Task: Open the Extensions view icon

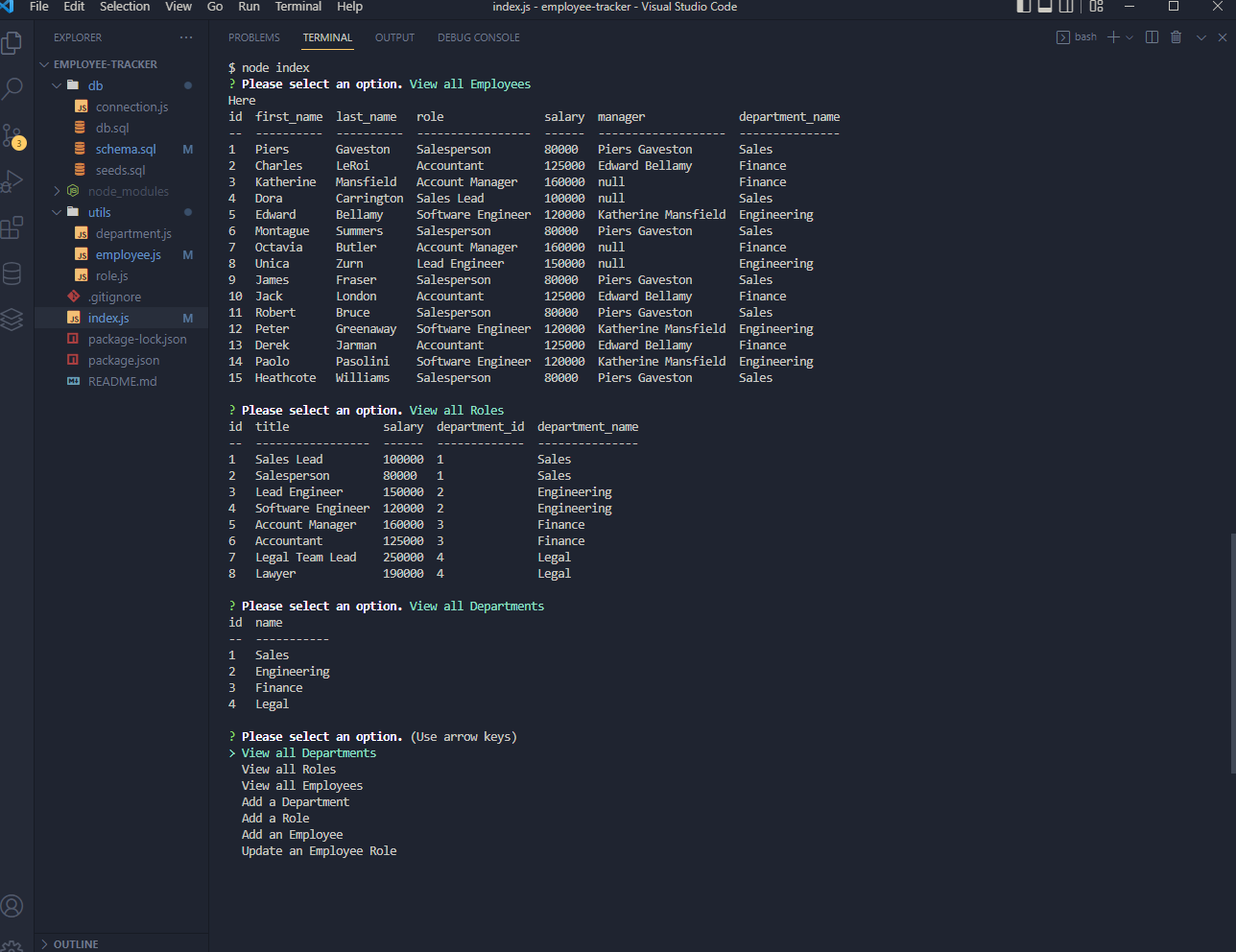Action: [13, 226]
